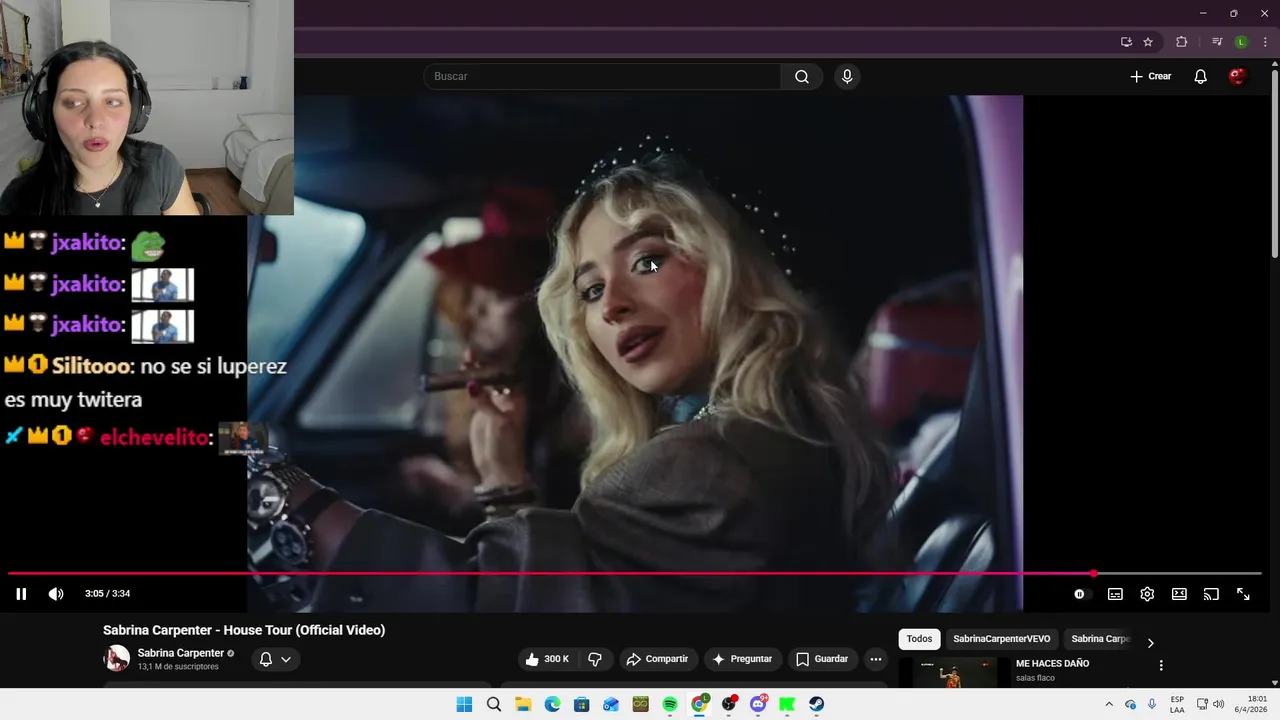Screen dimensions: 1280x720
Task: Focus the Buscar search field
Action: [602, 77]
